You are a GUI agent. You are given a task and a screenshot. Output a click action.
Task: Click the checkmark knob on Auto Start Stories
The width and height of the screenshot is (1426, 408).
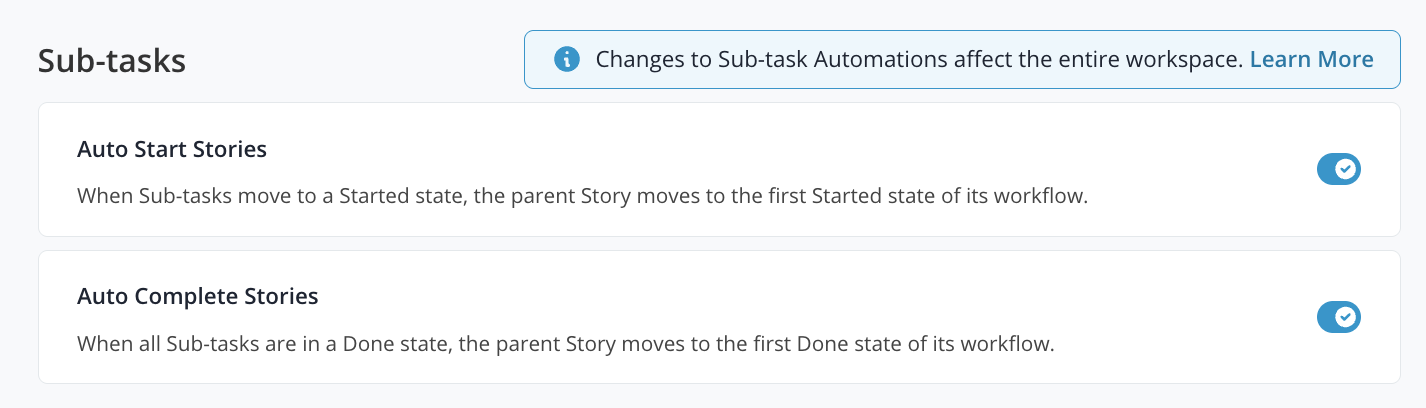[x=1346, y=170]
